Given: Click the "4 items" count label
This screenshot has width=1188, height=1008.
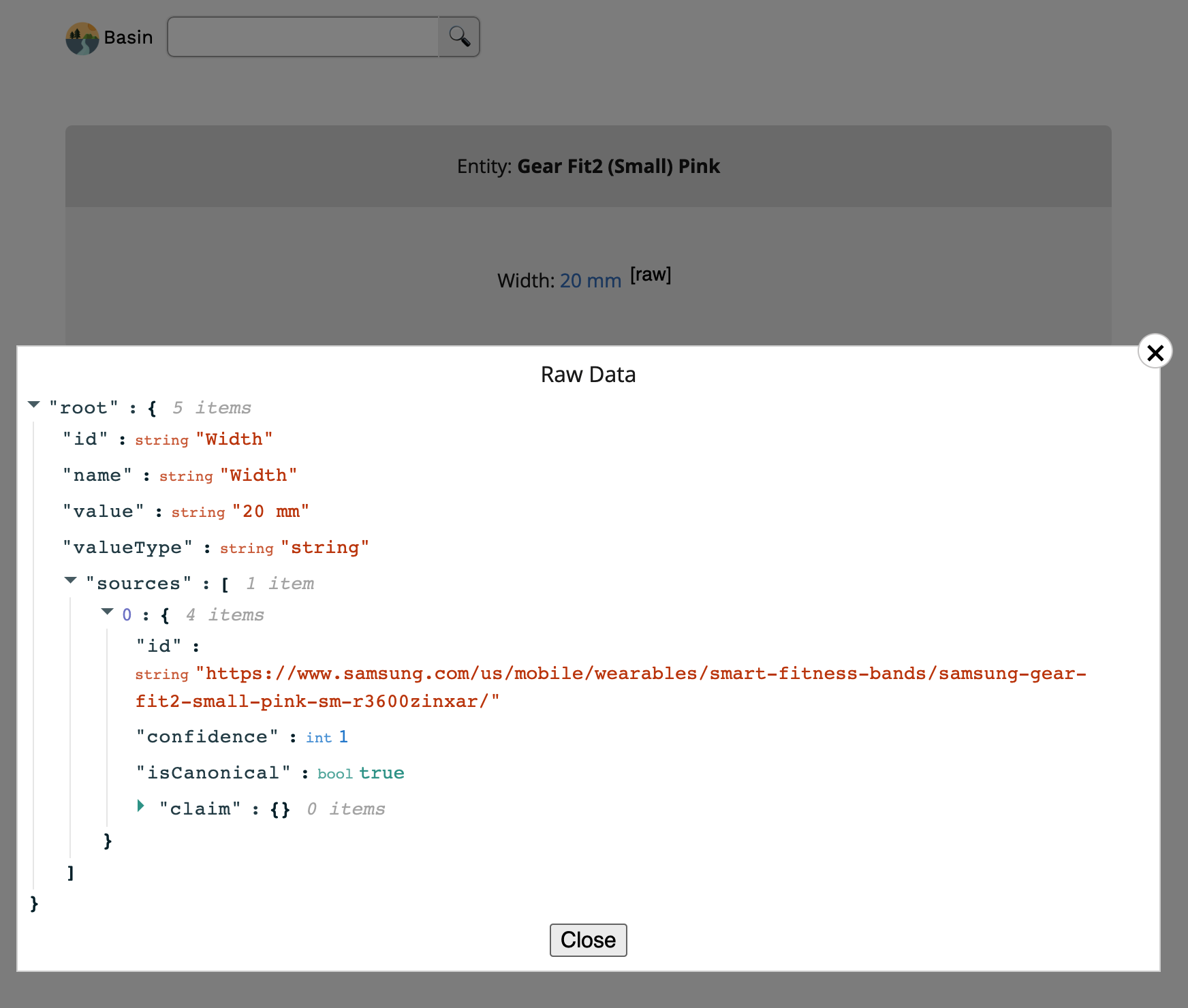Looking at the screenshot, I should pos(225,615).
